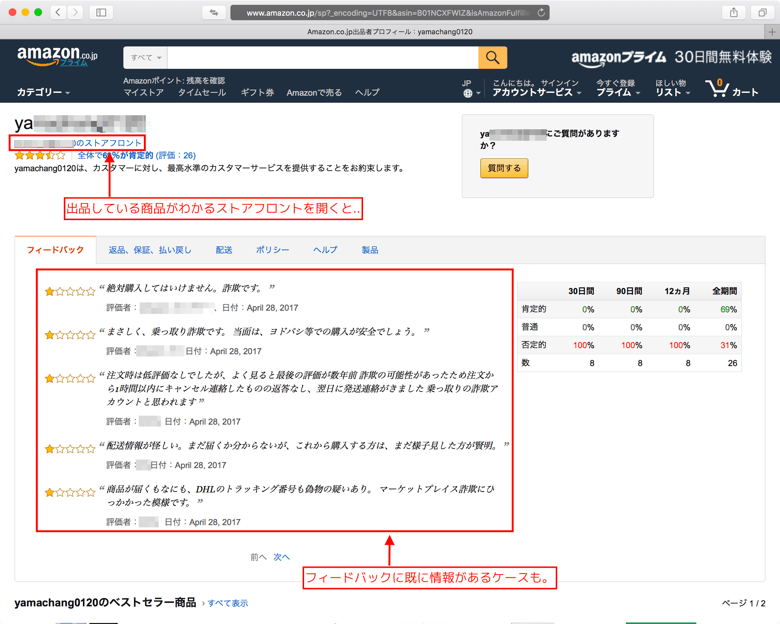Open the カテゴリー dropdown menu

[x=43, y=93]
